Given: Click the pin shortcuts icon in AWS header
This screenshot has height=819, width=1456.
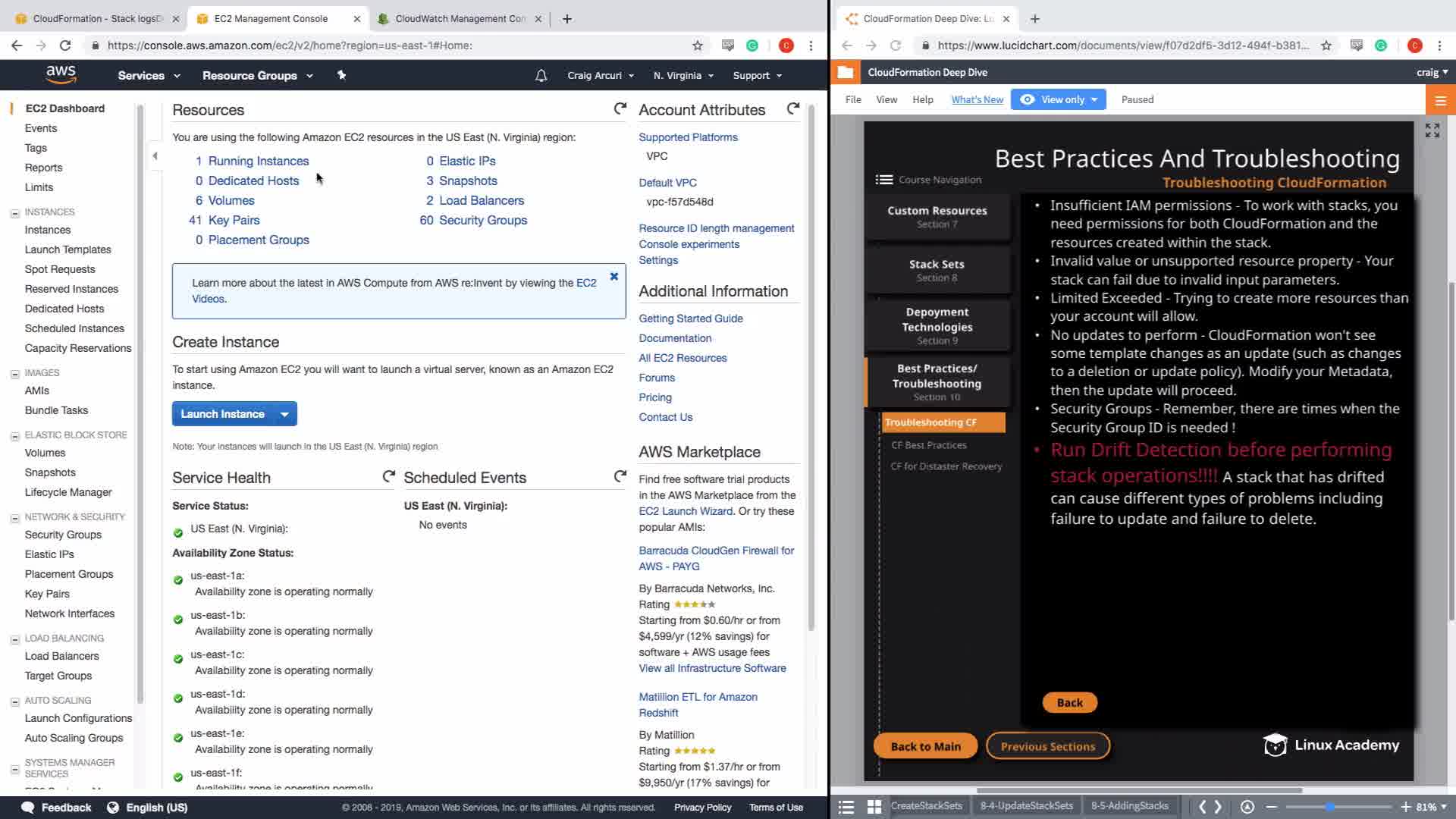Looking at the screenshot, I should (x=341, y=75).
